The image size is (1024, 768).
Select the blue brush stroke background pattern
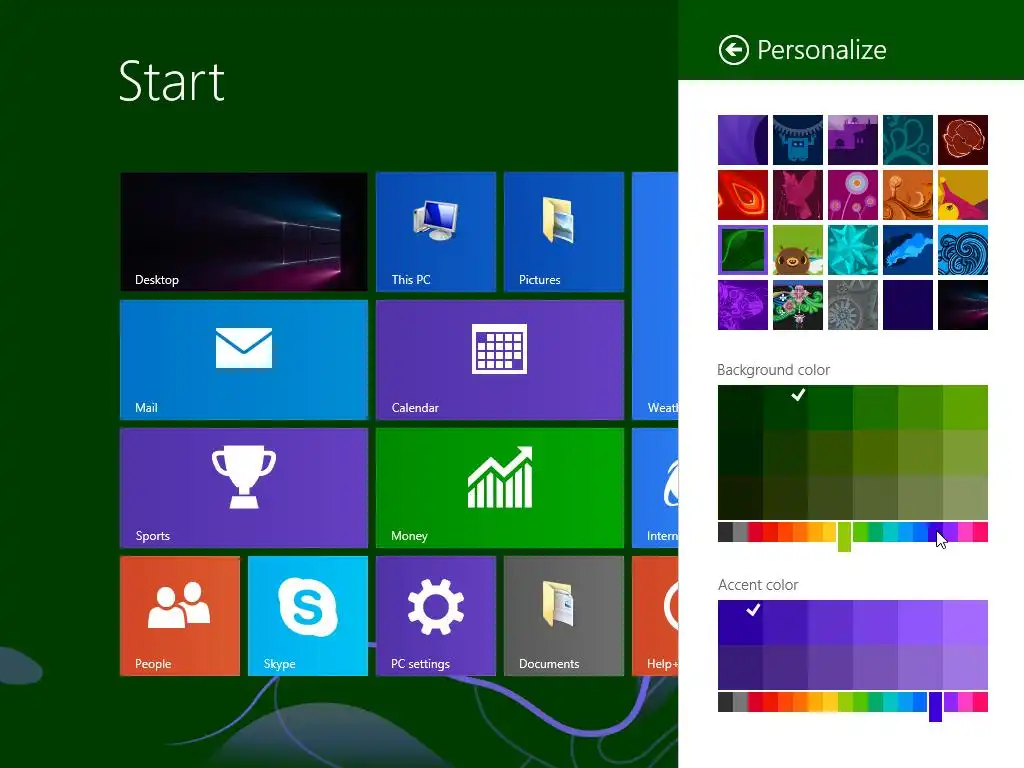907,250
